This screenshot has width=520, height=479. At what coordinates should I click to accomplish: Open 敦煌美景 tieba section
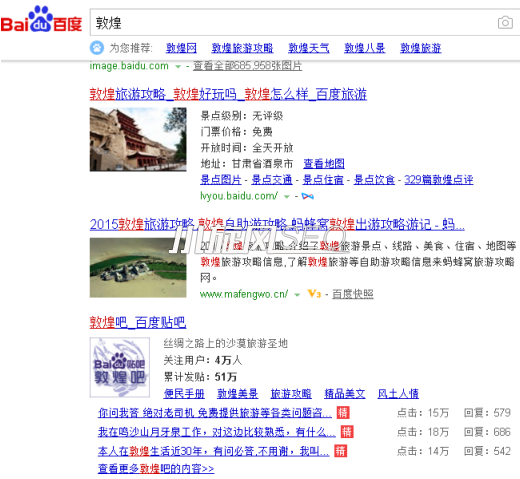point(238,394)
